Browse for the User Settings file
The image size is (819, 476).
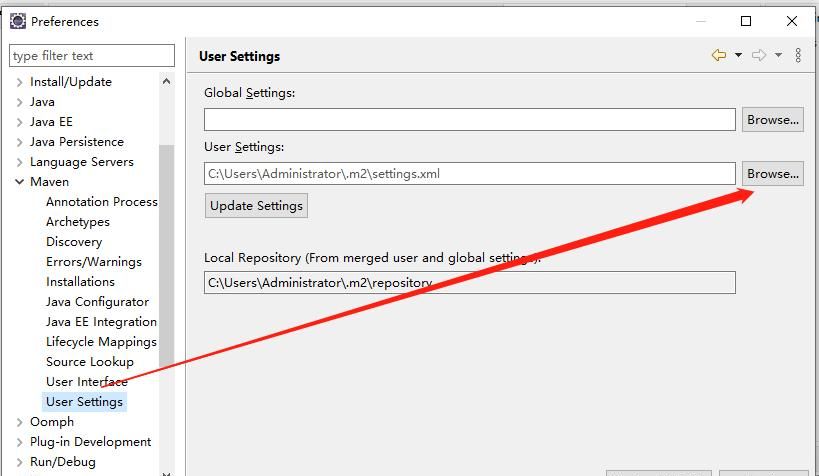[772, 174]
